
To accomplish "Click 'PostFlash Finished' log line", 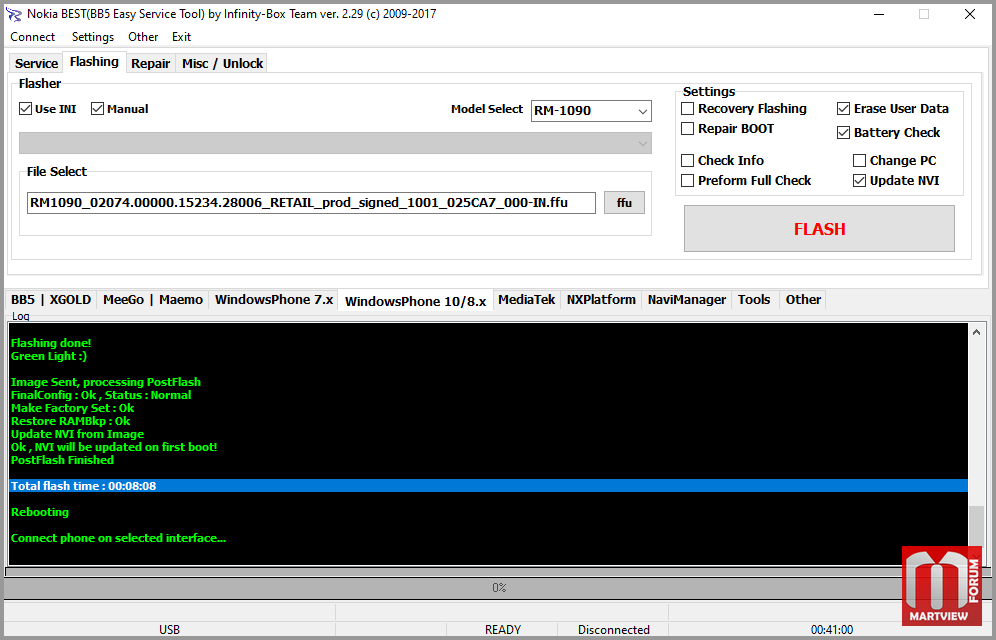I will pos(62,460).
